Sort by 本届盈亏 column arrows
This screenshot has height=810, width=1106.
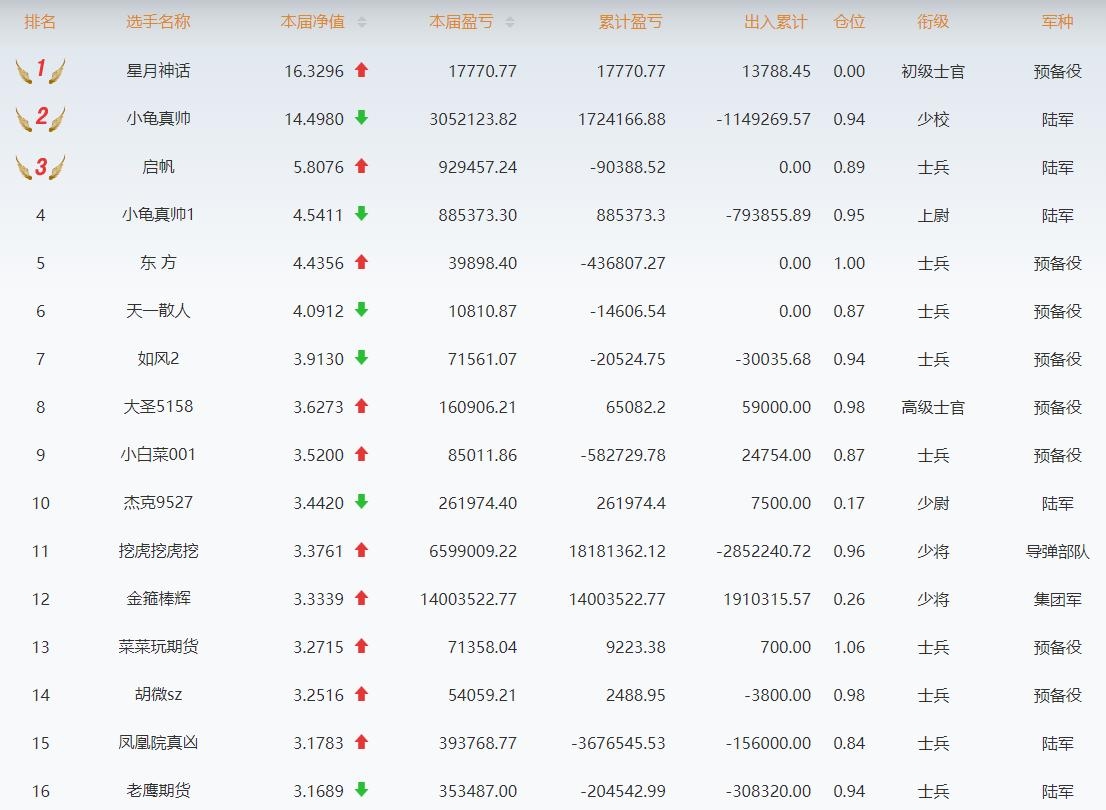tap(510, 23)
